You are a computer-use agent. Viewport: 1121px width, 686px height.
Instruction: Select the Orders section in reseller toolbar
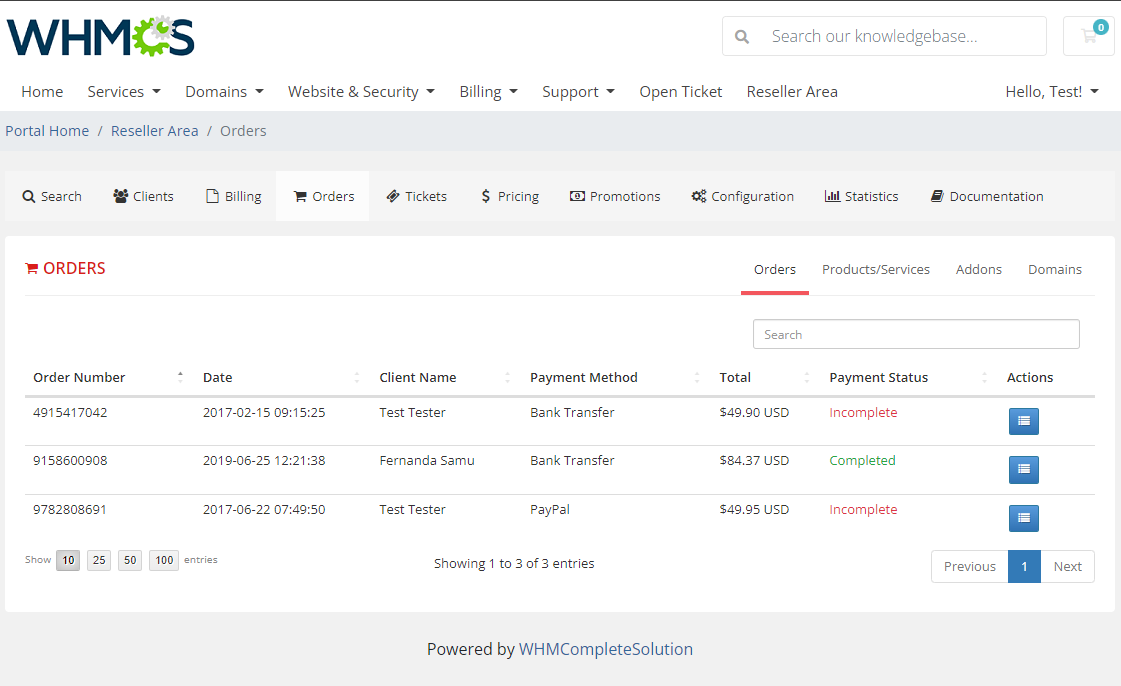pyautogui.click(x=323, y=197)
